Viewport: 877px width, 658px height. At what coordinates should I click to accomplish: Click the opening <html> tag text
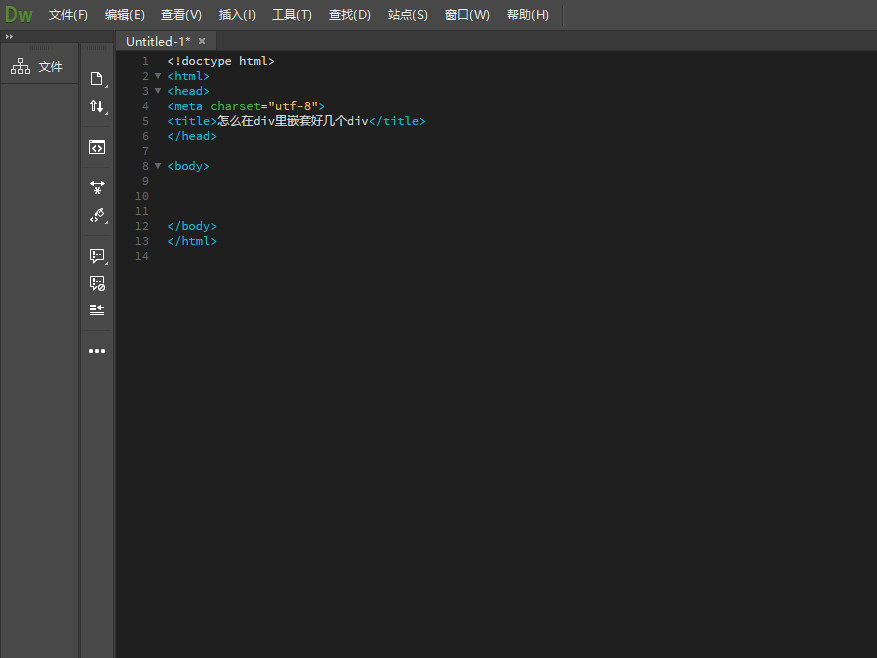click(188, 76)
